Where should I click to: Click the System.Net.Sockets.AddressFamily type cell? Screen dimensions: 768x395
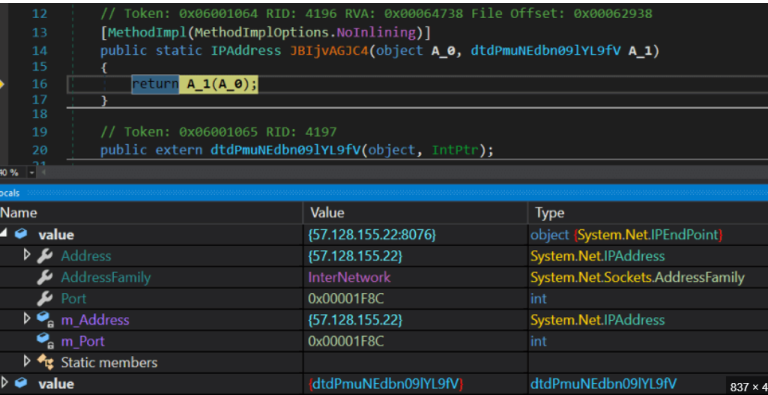tap(648, 277)
